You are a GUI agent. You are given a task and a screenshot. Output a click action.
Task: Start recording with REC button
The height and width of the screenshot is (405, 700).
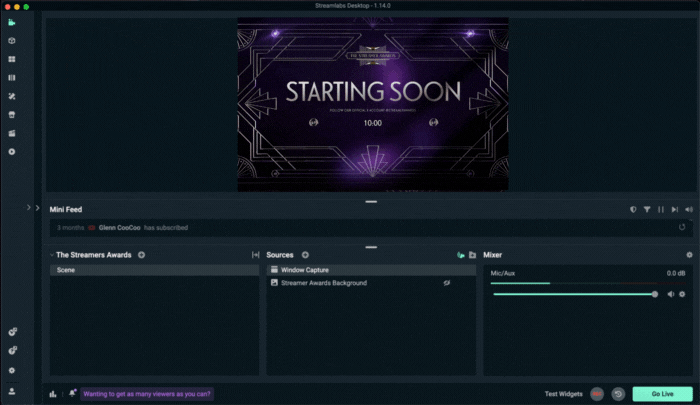[x=597, y=394]
